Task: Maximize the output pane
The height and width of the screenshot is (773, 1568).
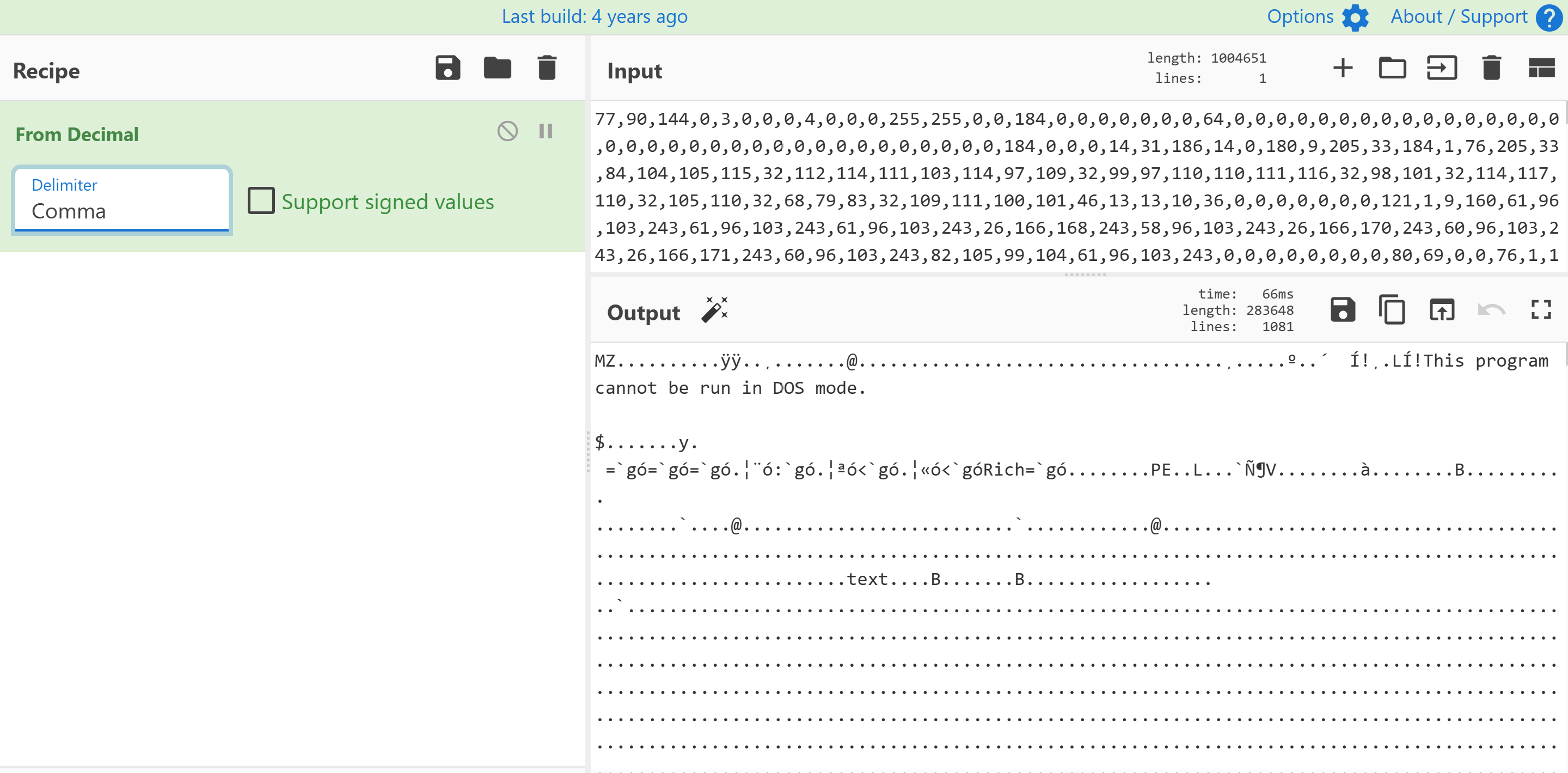Action: pos(1541,309)
